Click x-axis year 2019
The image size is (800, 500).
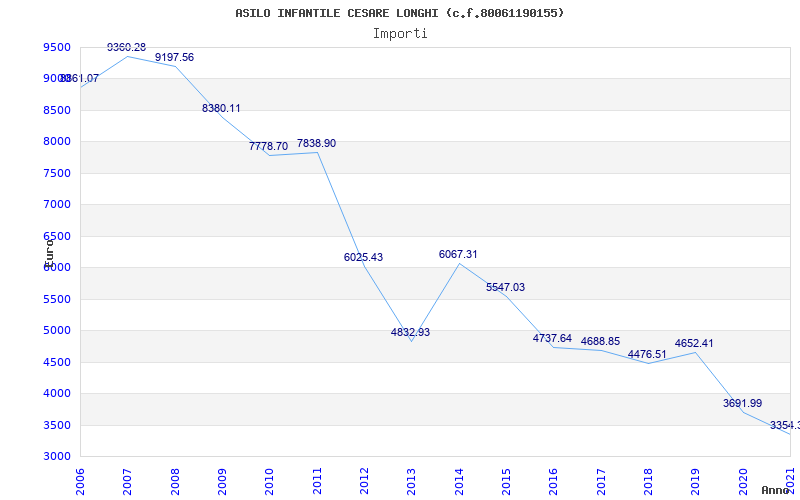pos(695,481)
